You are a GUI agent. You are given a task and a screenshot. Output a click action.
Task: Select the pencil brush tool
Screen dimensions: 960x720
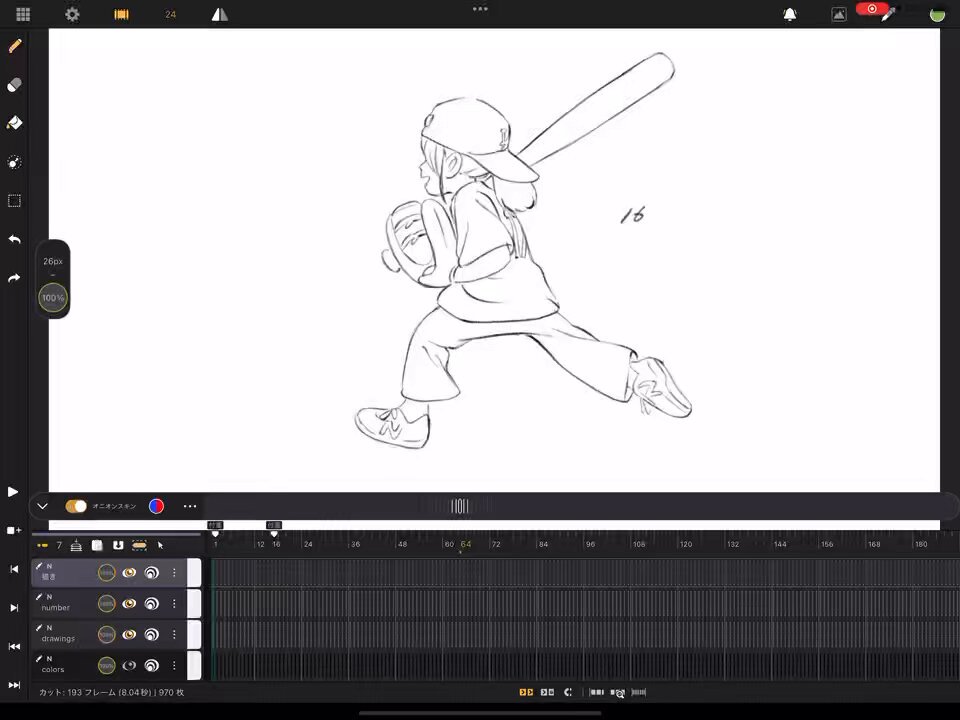tap(15, 46)
